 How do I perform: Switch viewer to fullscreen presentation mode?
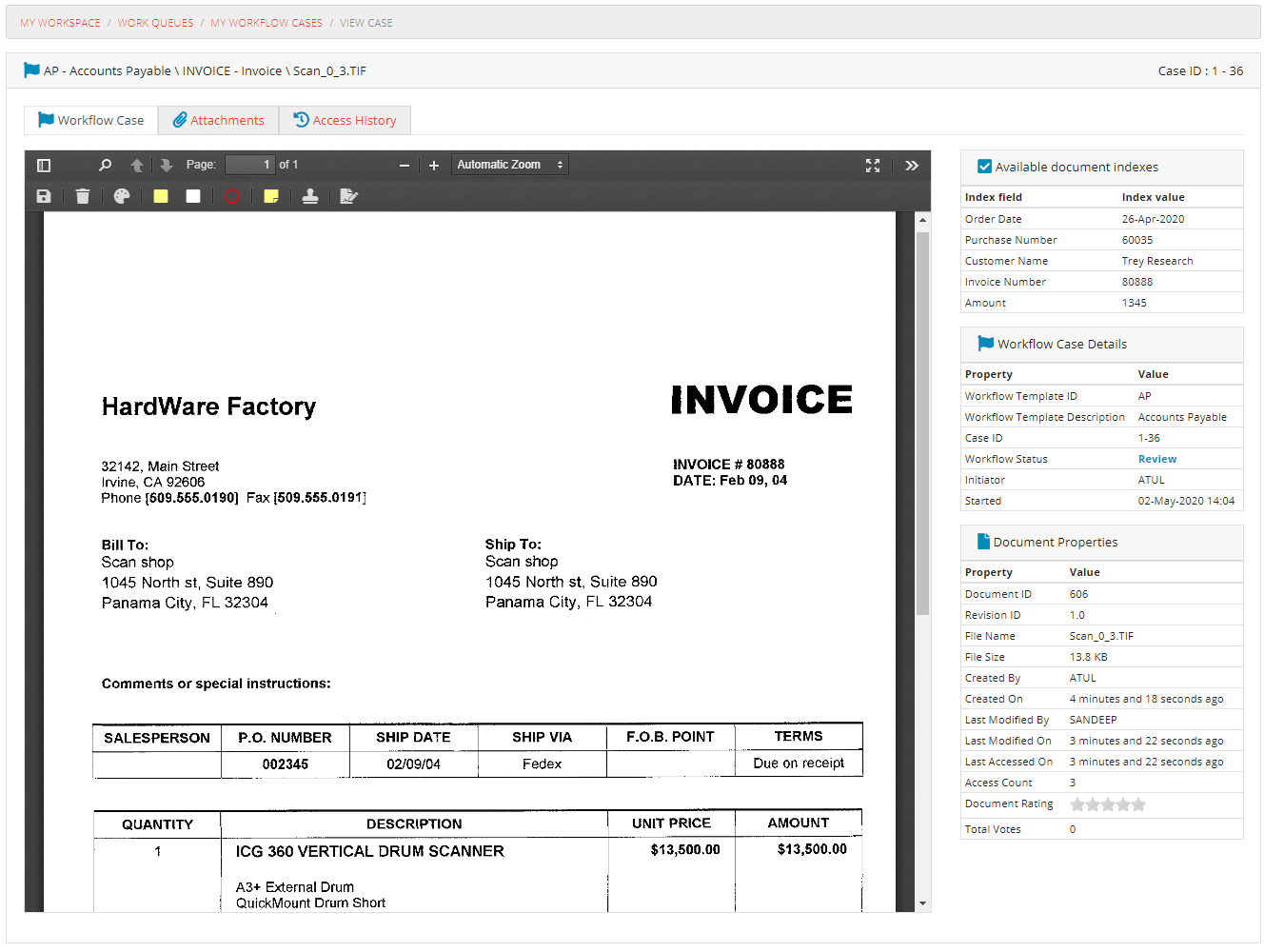pyautogui.click(x=873, y=165)
